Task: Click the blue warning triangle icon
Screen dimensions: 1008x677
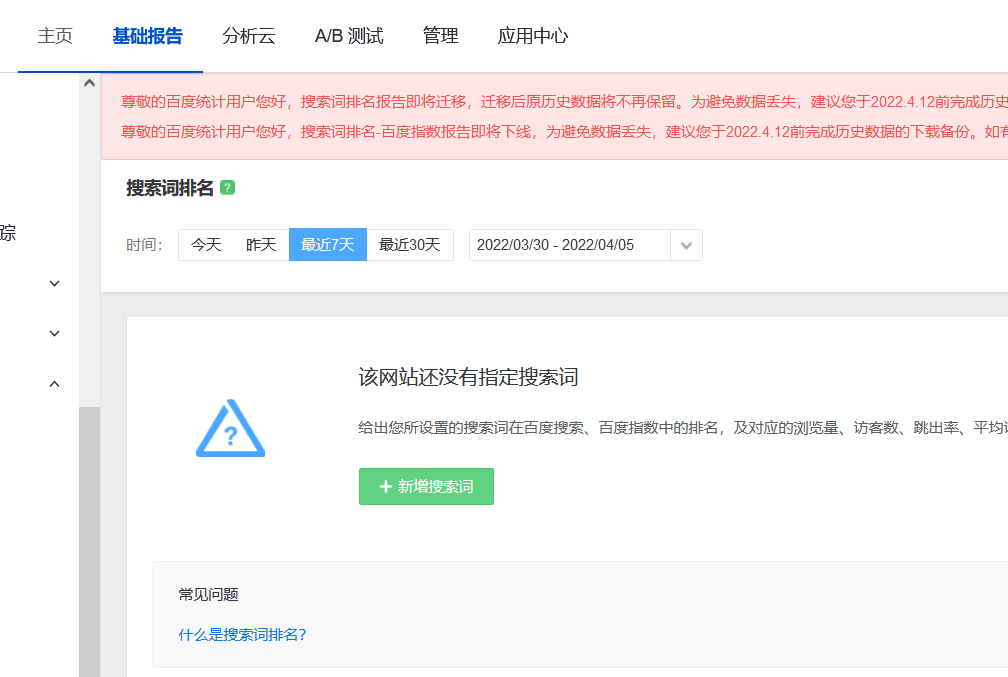Action: pos(230,429)
